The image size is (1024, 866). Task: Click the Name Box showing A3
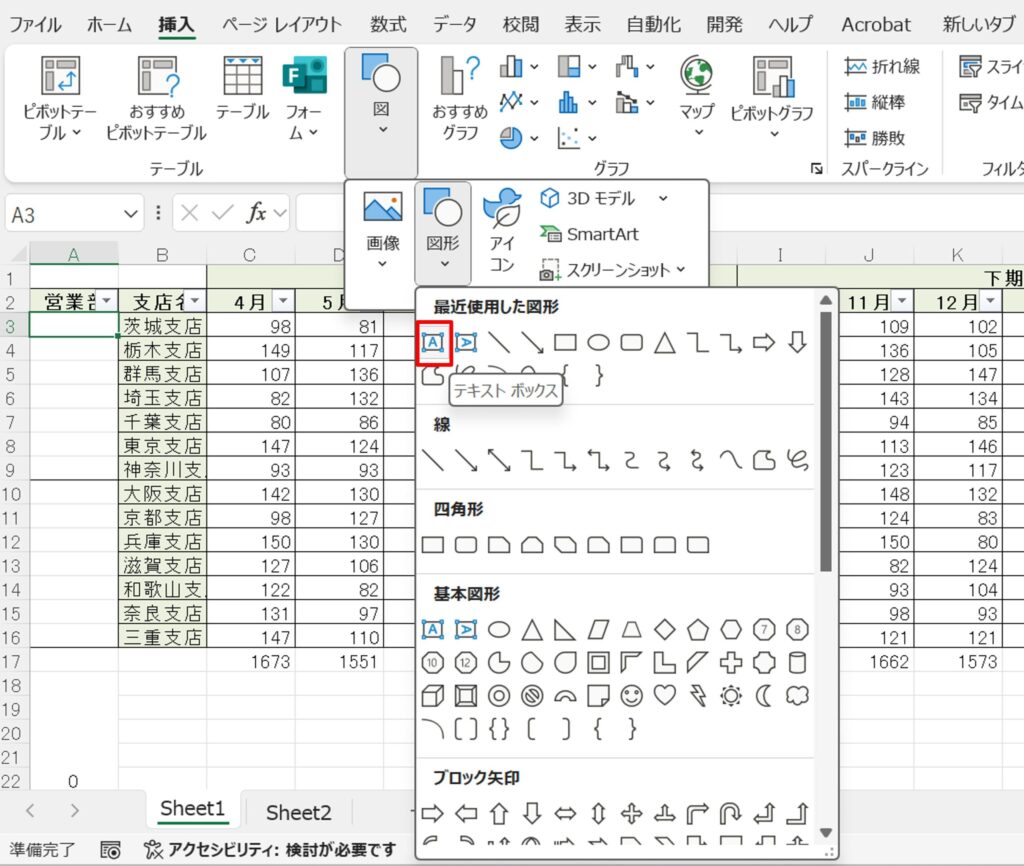tap(74, 214)
